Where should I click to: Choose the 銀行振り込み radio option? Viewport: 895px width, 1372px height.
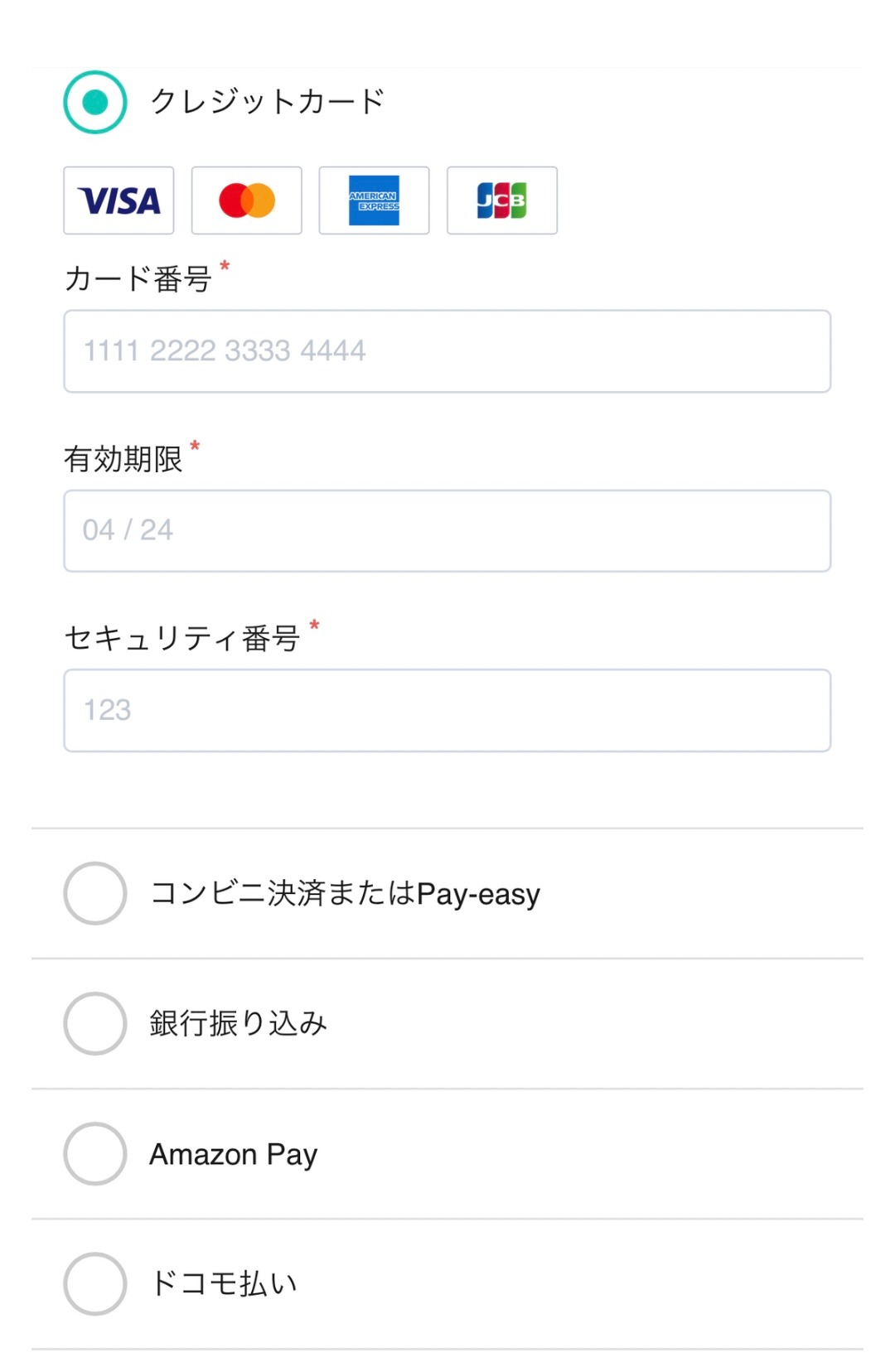[95, 1023]
